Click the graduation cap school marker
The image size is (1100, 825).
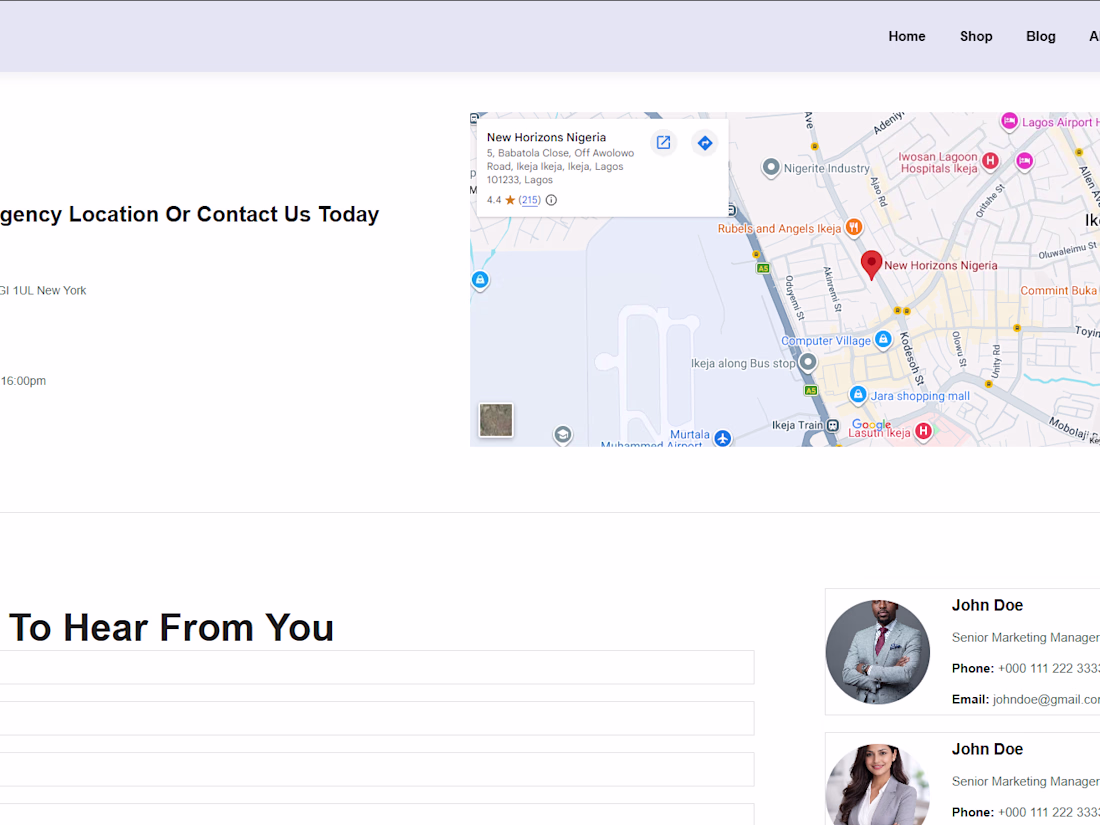(x=563, y=435)
